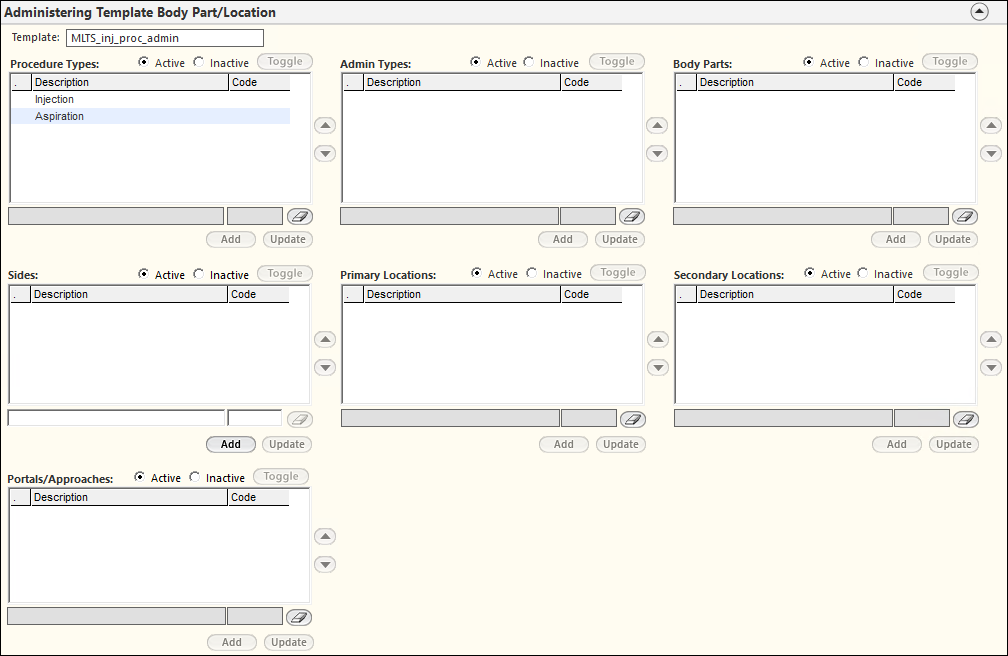The width and height of the screenshot is (1008, 656).
Task: Select Inactive radio for Body Parts
Action: 863,62
